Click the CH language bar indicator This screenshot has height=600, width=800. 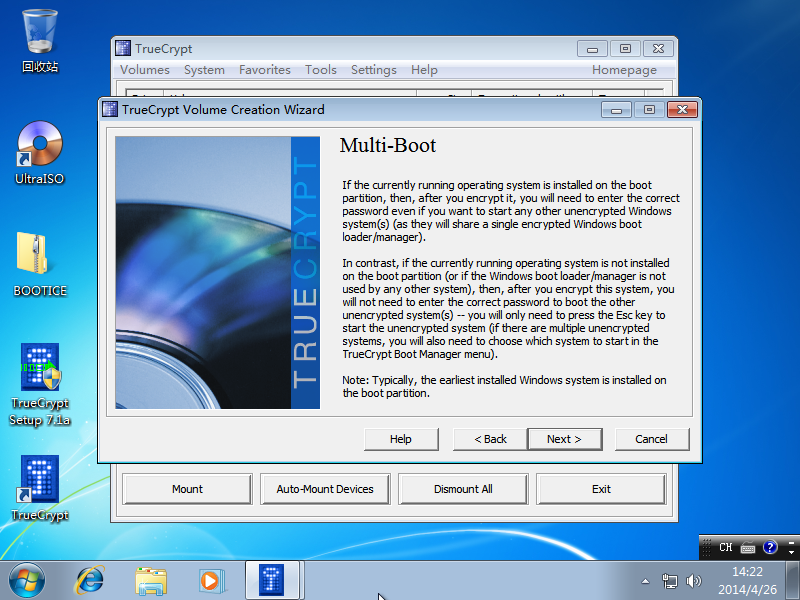click(726, 547)
